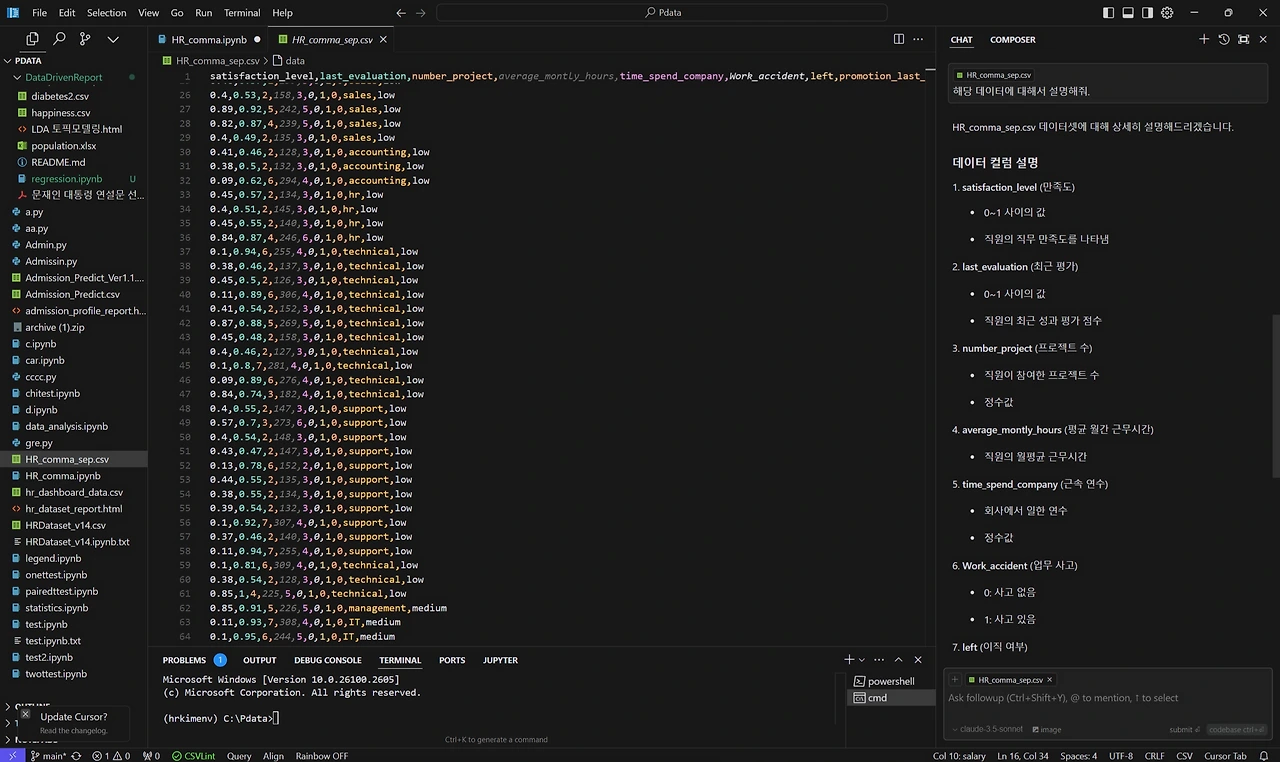This screenshot has width=1280, height=762.
Task: Change Spaces: 4 indentation setting
Action: pos(1078,756)
